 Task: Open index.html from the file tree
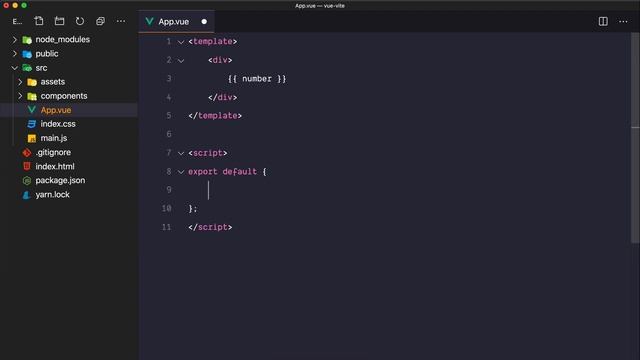pyautogui.click(x=55, y=167)
